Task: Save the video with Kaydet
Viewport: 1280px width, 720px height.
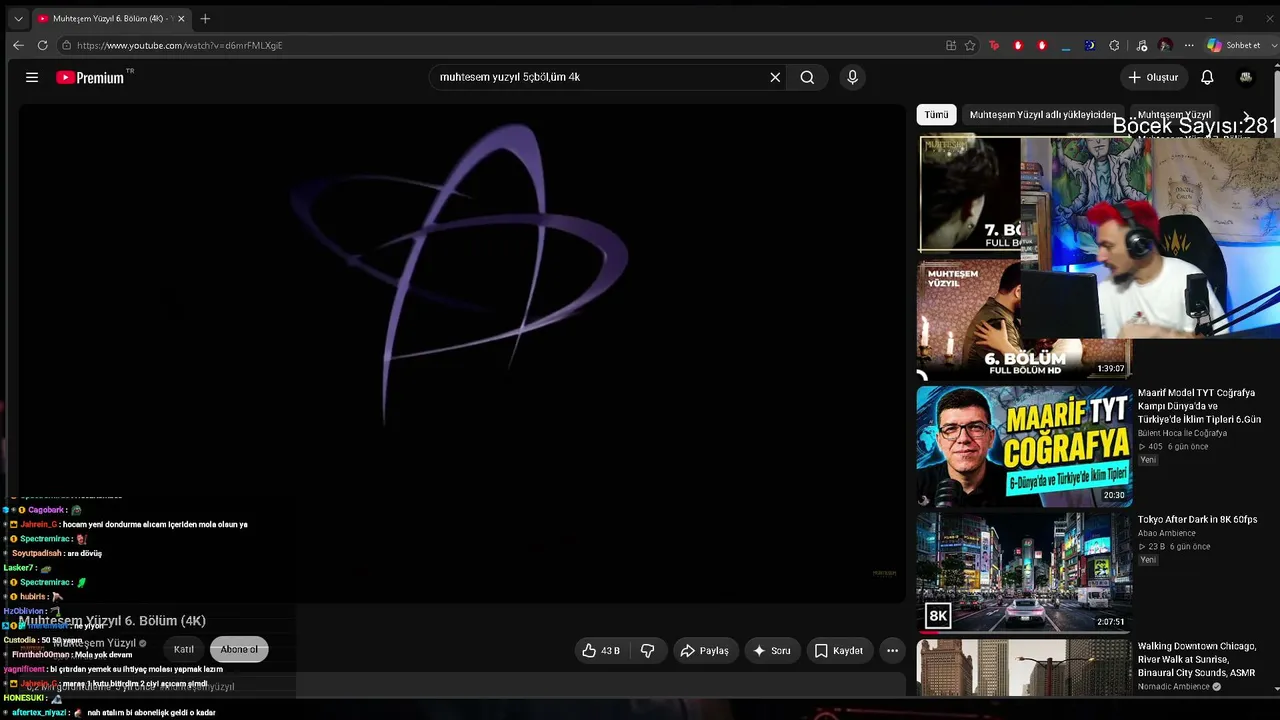Action: pyautogui.click(x=838, y=651)
